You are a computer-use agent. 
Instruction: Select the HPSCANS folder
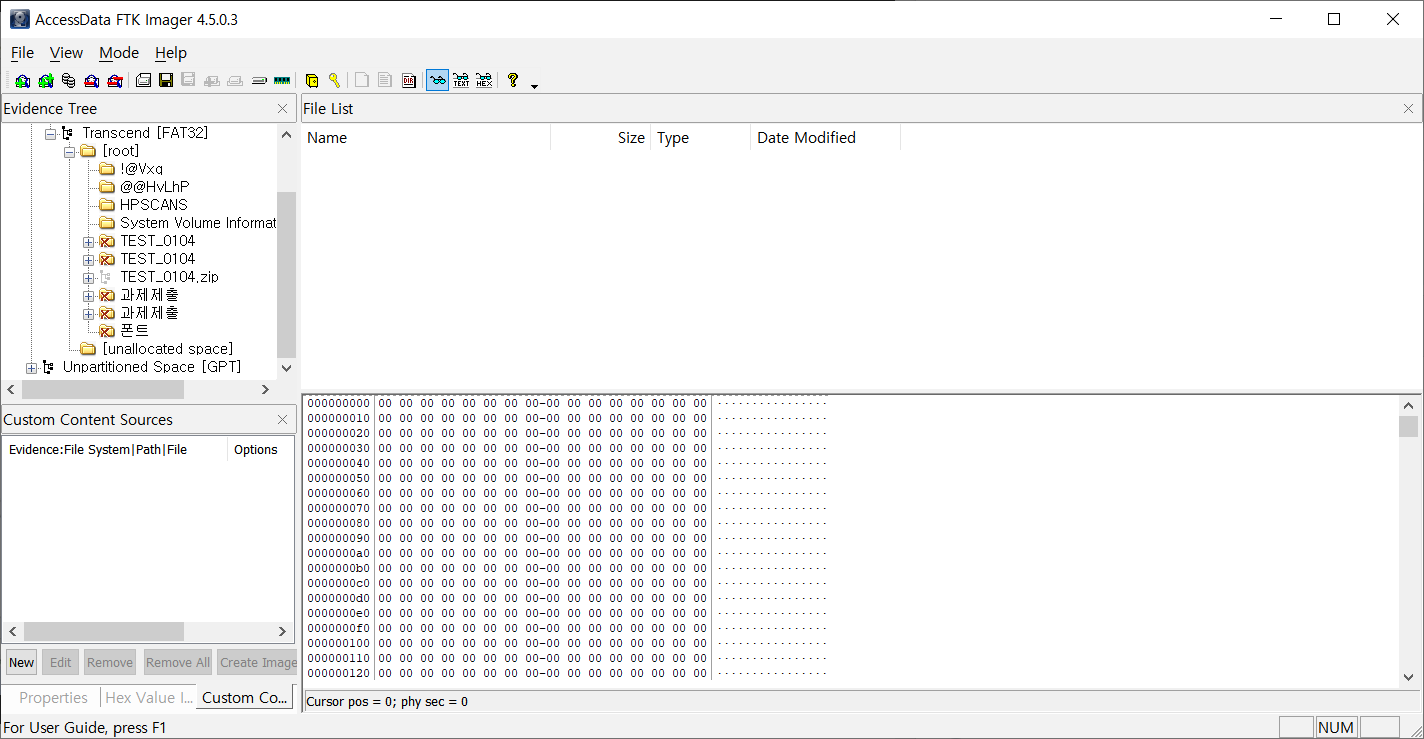coord(154,205)
